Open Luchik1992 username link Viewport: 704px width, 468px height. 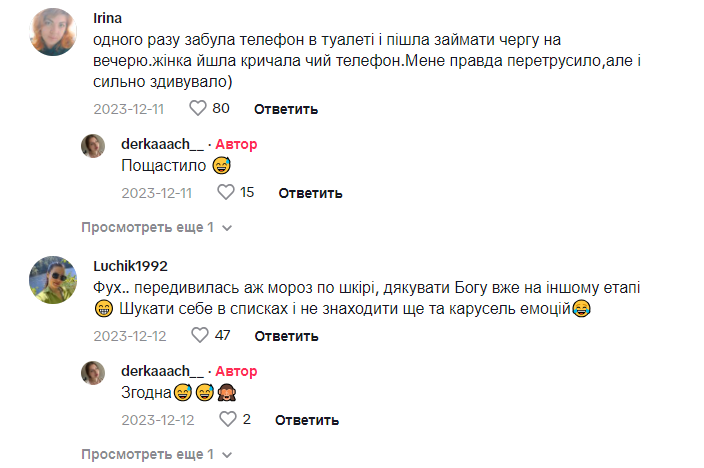tap(130, 266)
